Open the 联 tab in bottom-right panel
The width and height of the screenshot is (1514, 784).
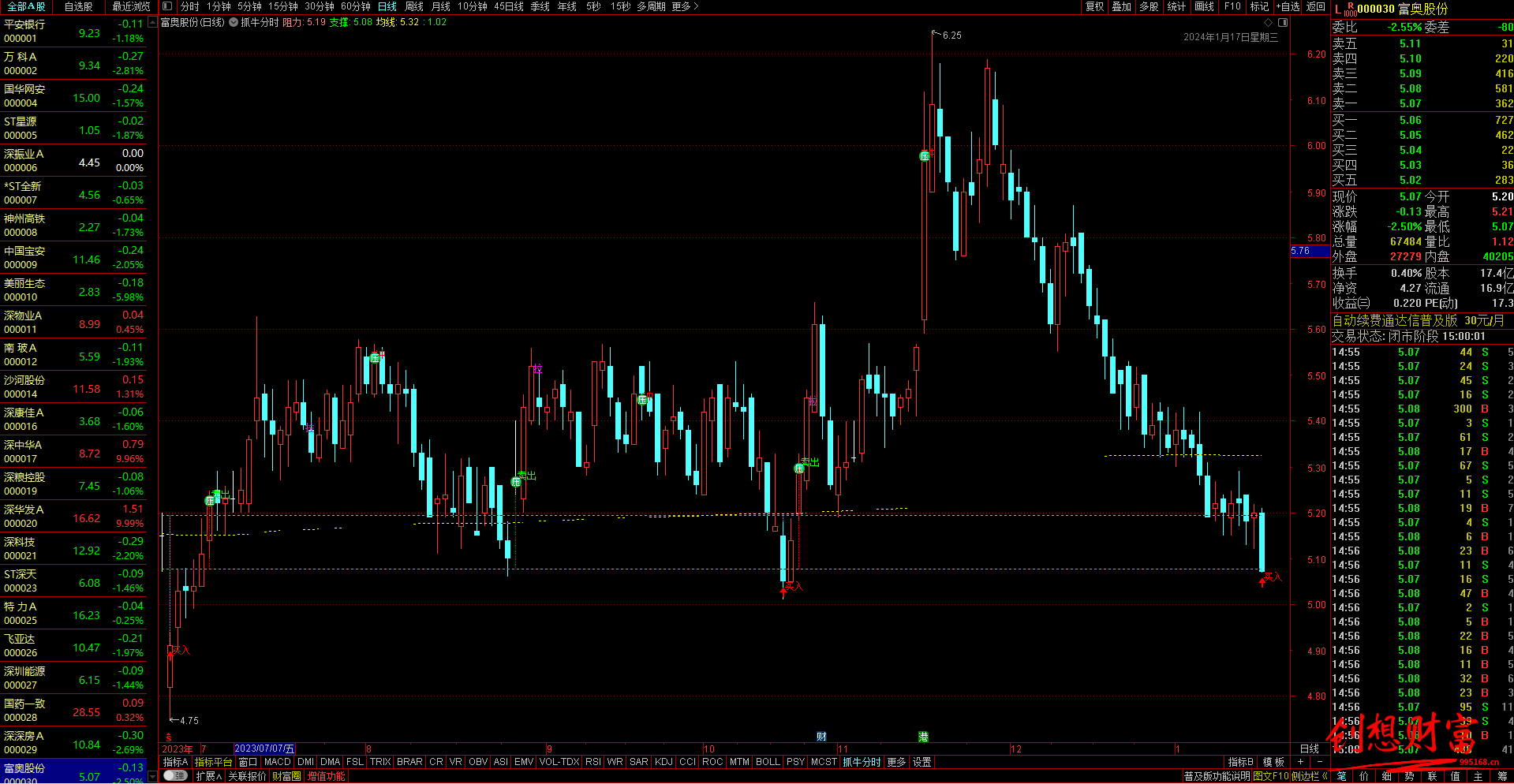tap(1432, 777)
